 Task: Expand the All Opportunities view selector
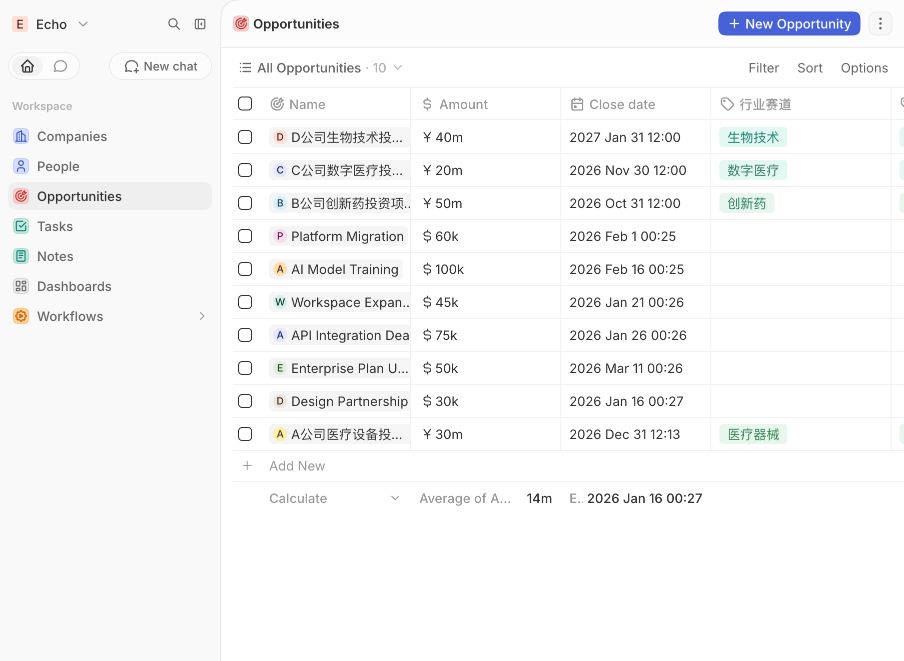click(x=321, y=68)
